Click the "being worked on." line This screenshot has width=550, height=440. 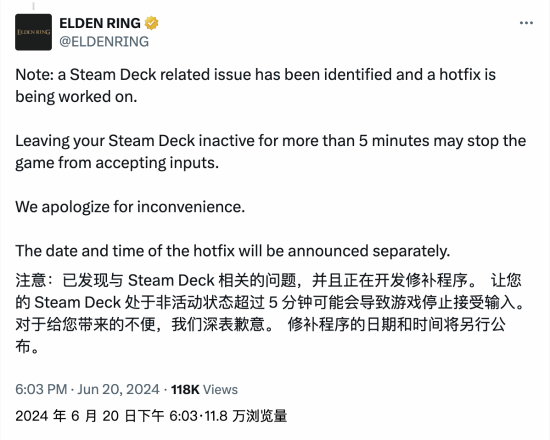[x=76, y=96]
